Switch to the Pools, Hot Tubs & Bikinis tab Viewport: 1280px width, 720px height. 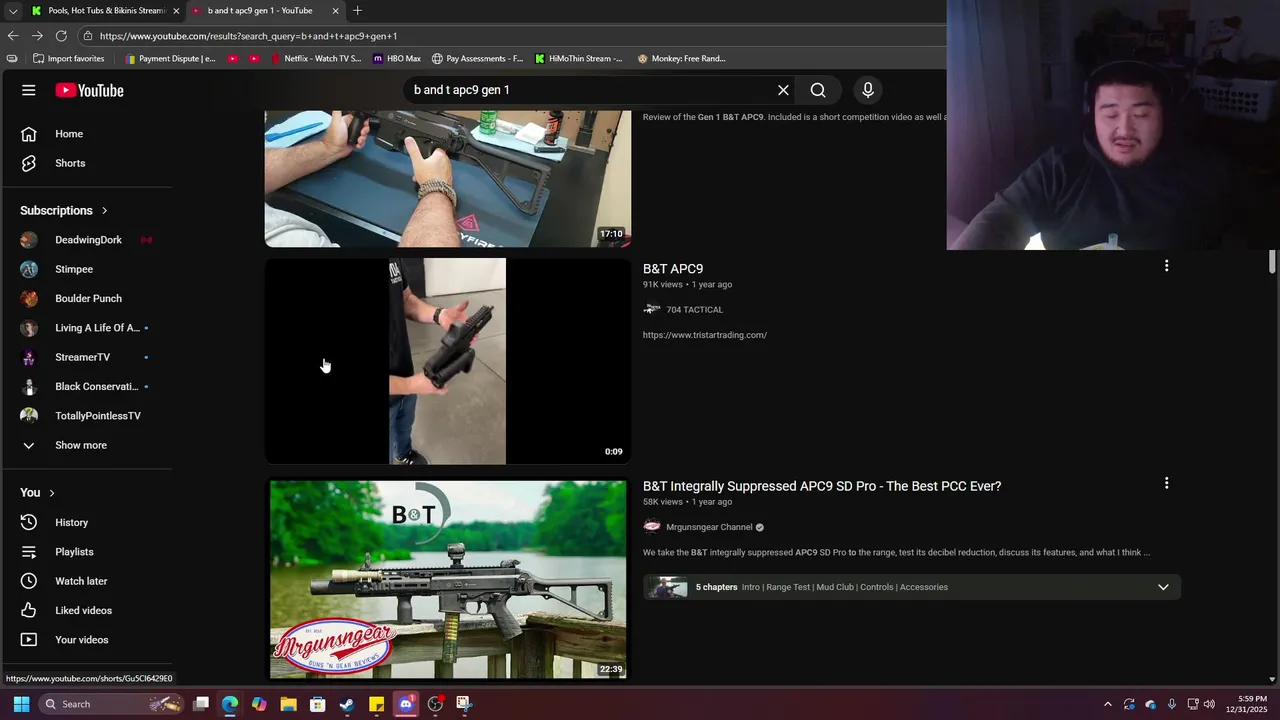[106, 11]
